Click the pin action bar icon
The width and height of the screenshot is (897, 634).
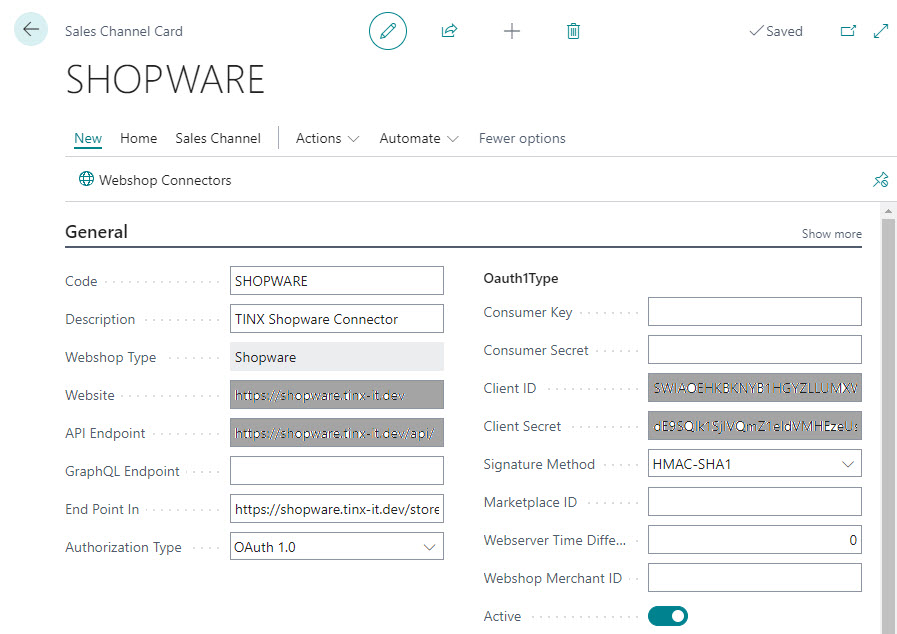pos(880,180)
